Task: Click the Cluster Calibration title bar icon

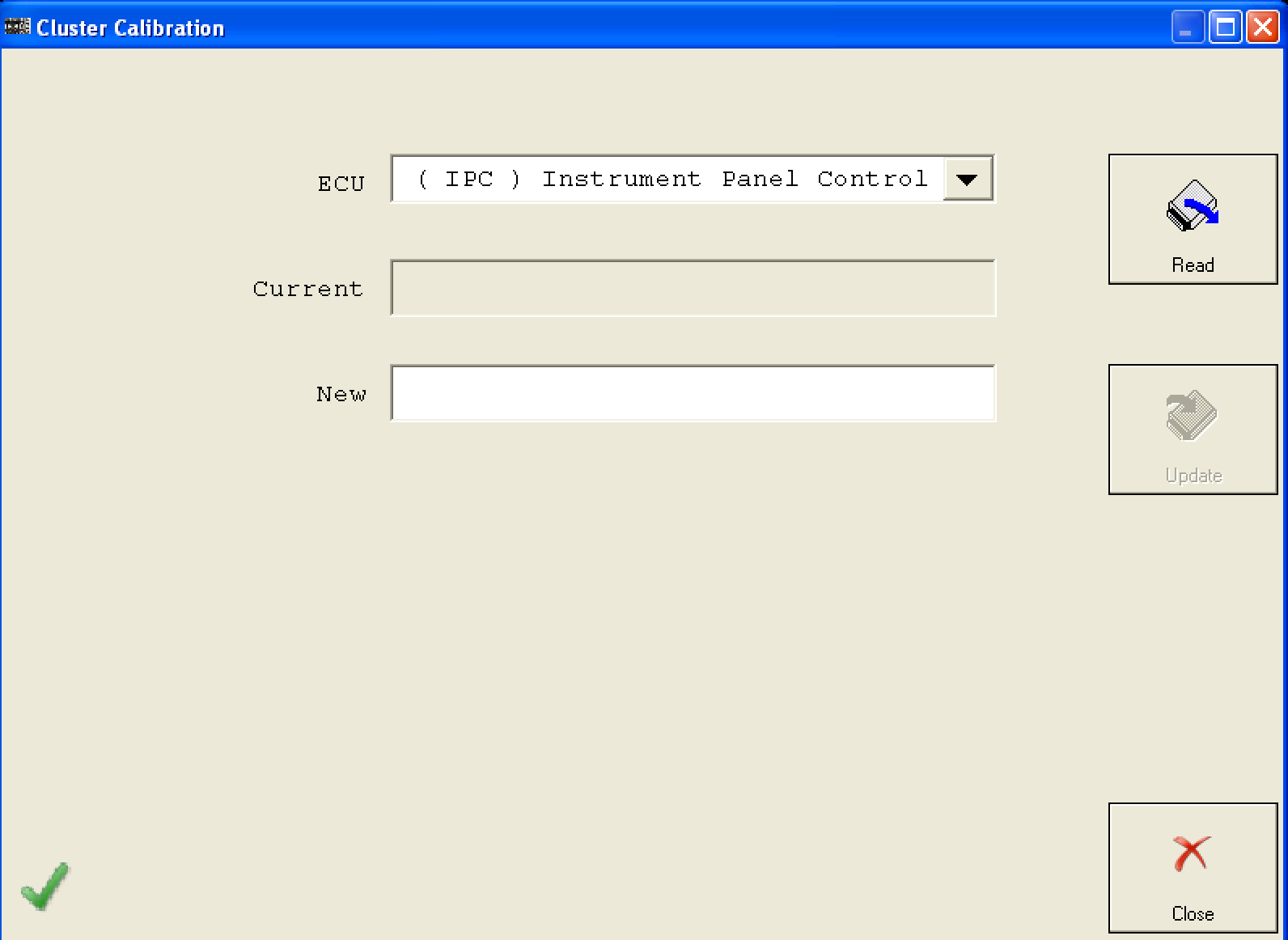Action: 17,28
